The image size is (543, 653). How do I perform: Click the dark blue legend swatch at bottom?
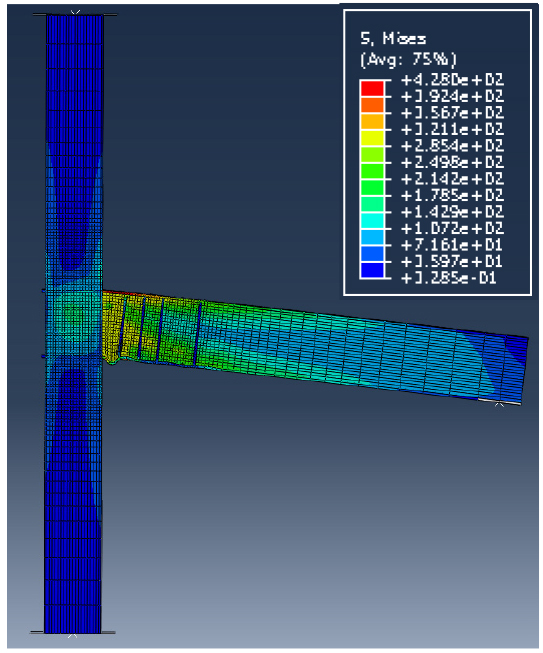tap(372, 270)
